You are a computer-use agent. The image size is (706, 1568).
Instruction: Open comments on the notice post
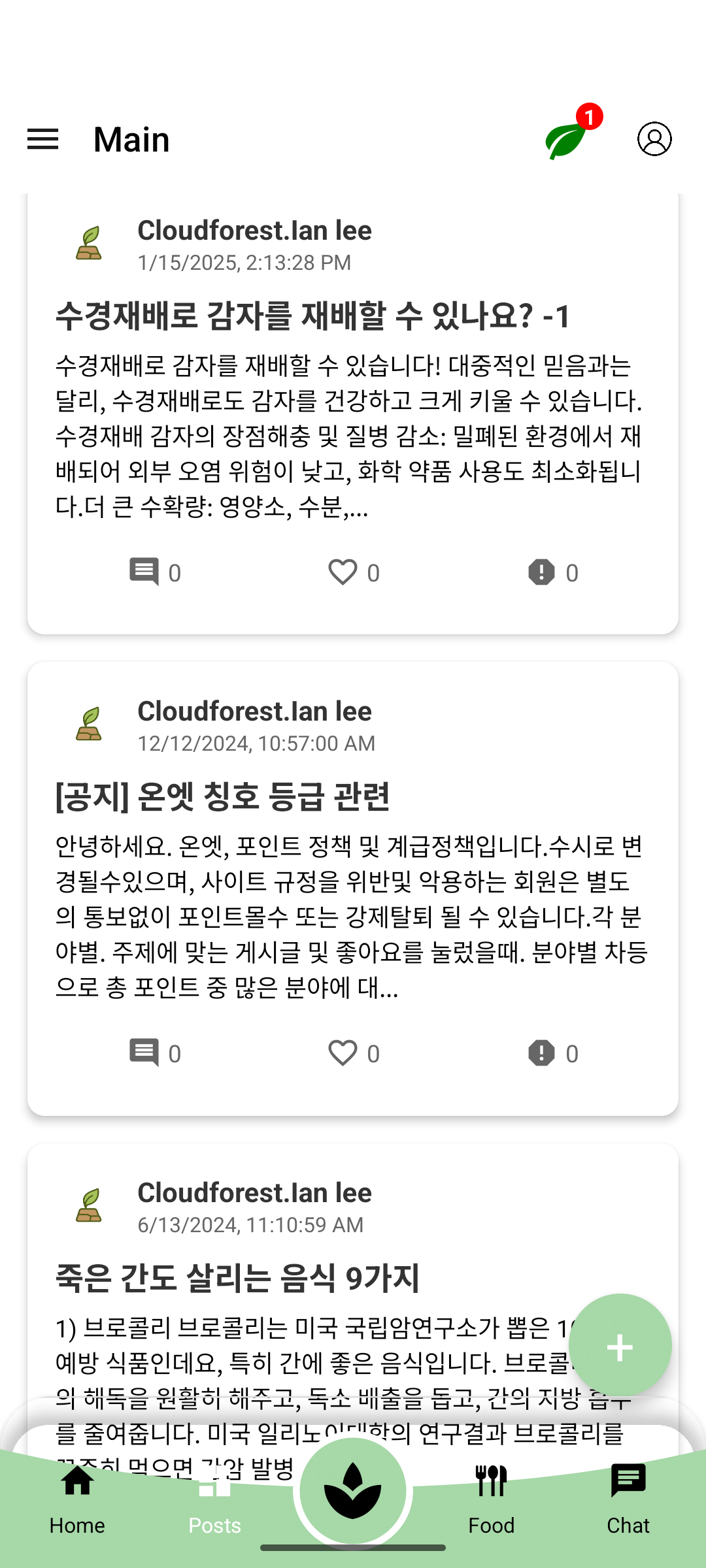pyautogui.click(x=145, y=1052)
